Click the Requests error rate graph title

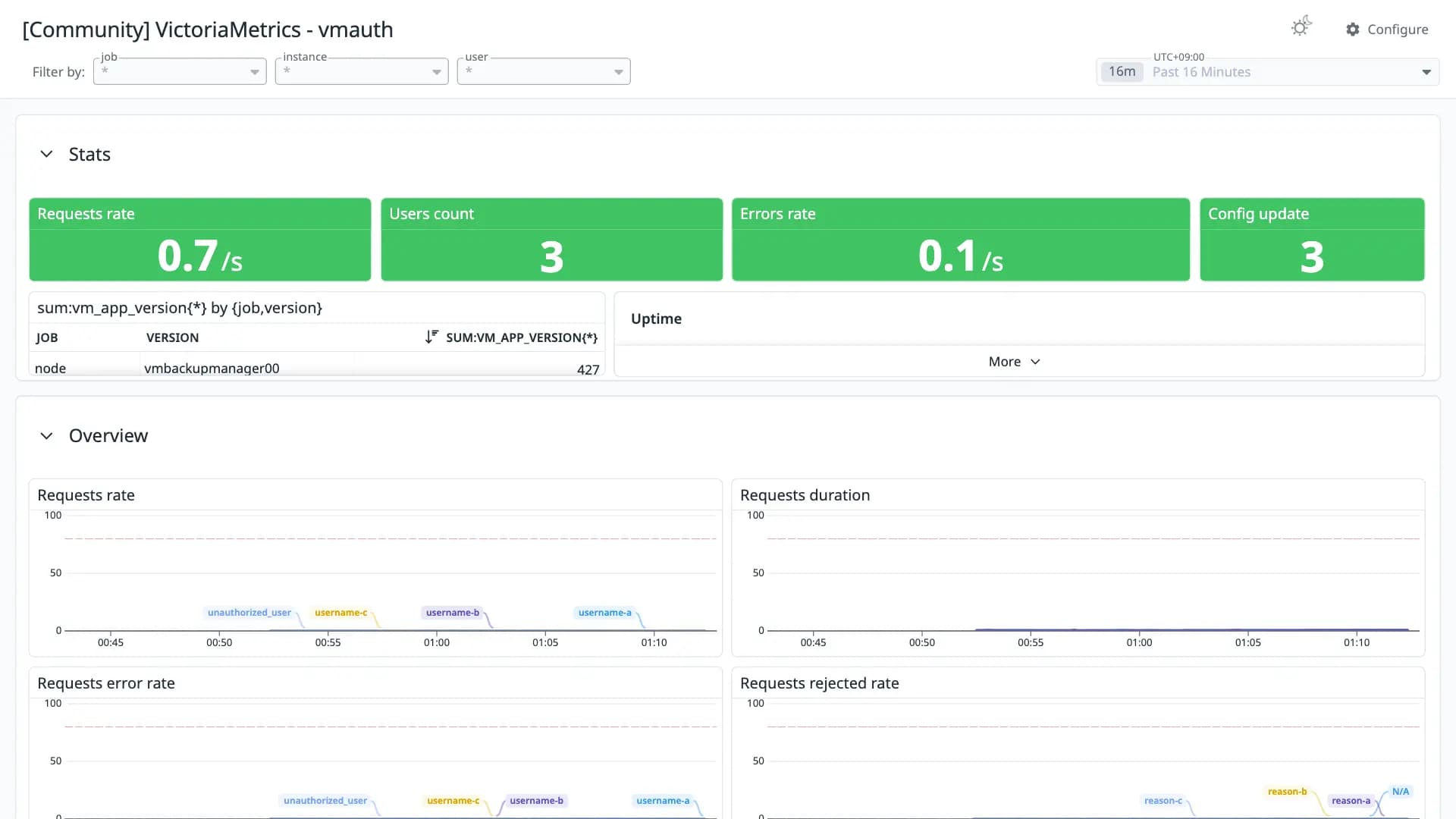click(106, 683)
